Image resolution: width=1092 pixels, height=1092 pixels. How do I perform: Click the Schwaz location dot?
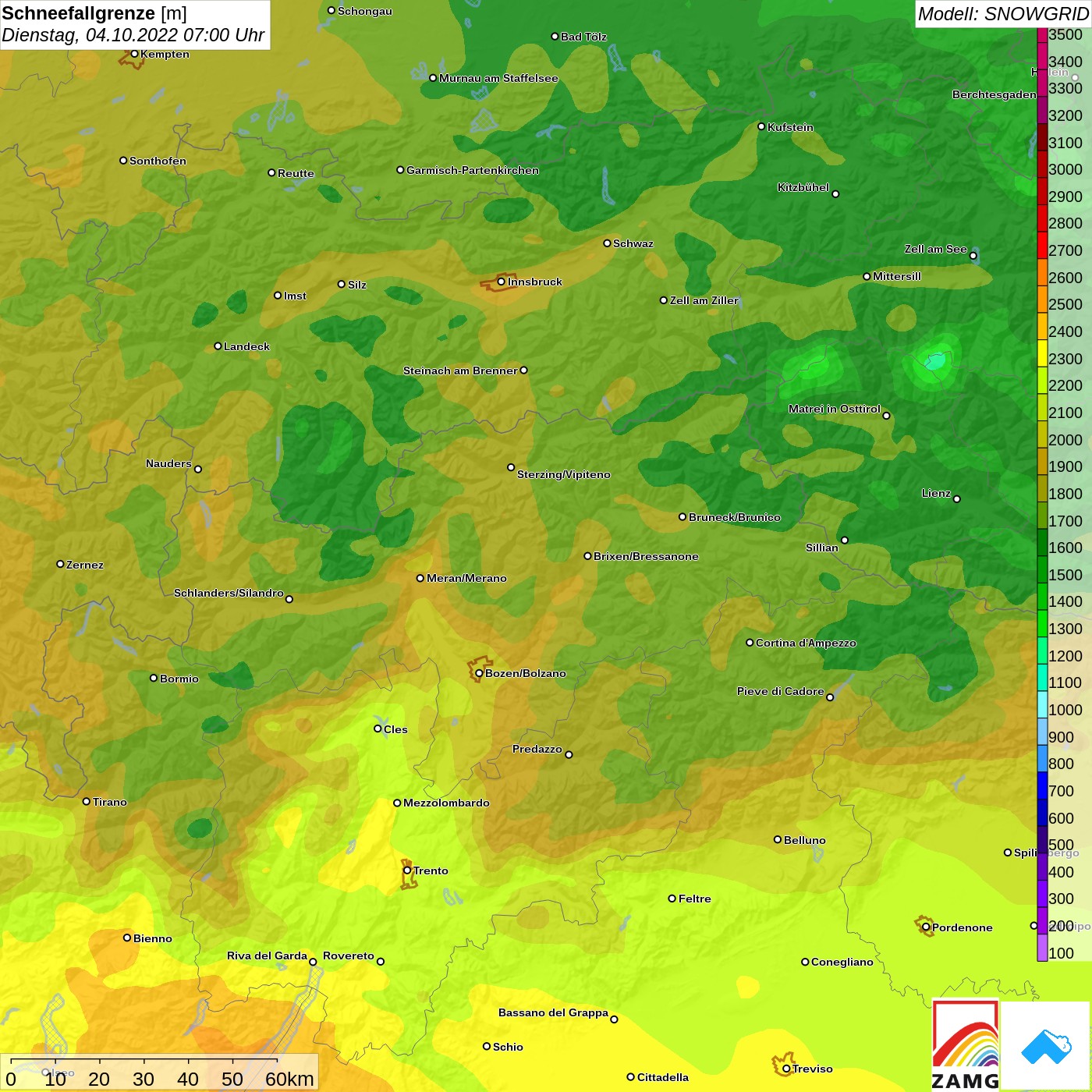(607, 243)
